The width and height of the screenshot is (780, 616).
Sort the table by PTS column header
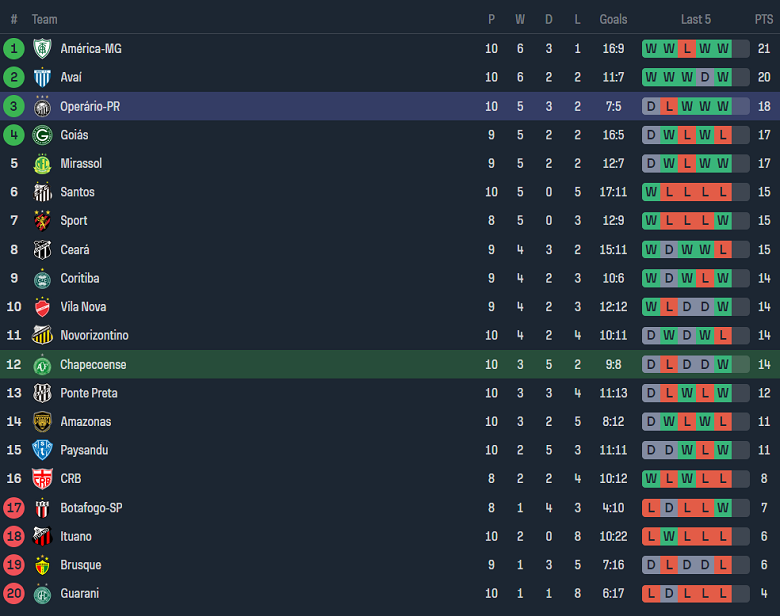[x=763, y=19]
